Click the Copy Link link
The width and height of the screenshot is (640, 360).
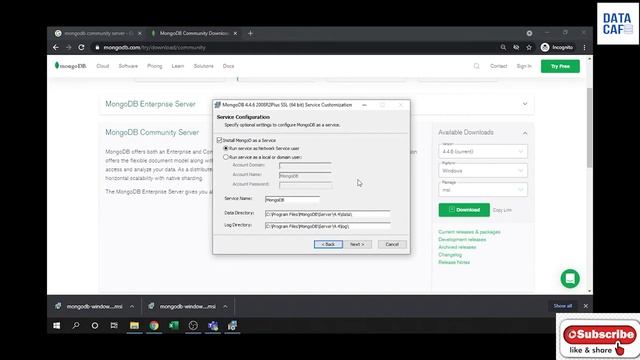coord(502,210)
